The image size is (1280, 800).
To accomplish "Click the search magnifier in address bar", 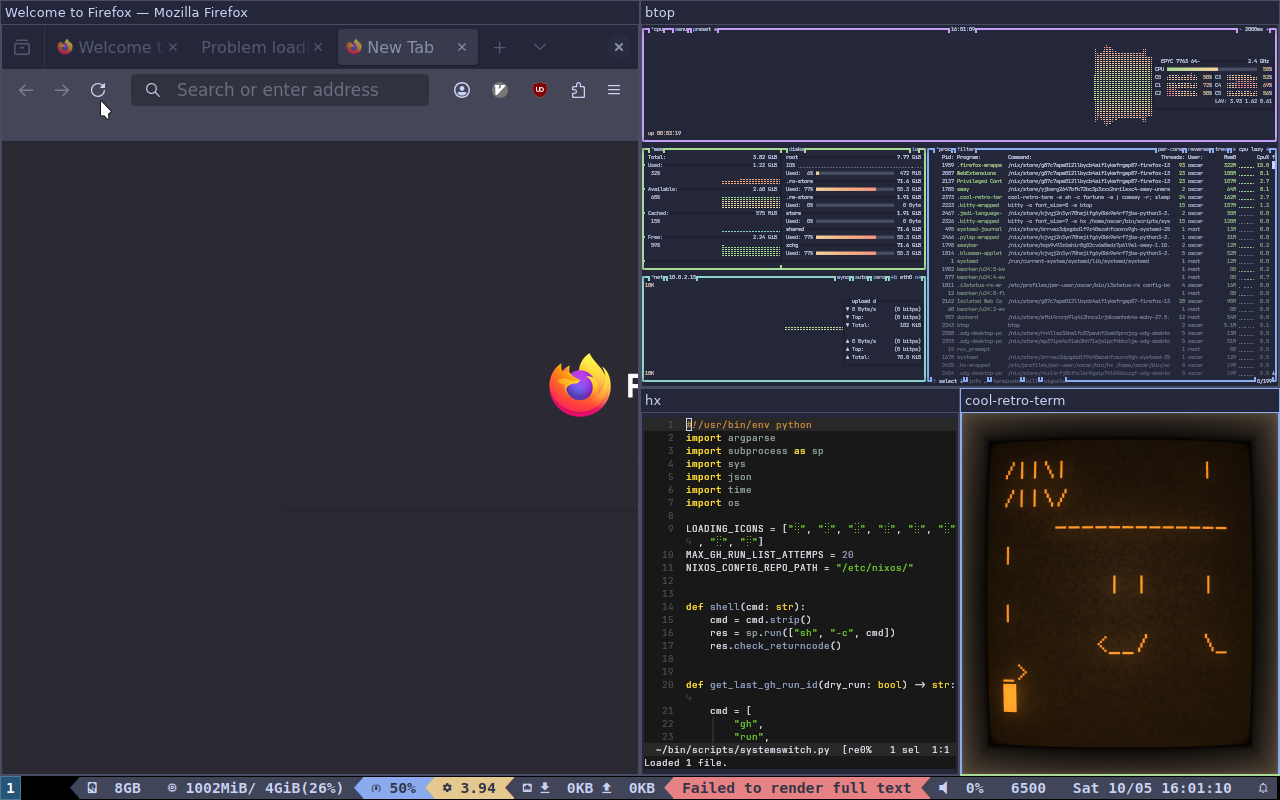I will pyautogui.click(x=153, y=90).
